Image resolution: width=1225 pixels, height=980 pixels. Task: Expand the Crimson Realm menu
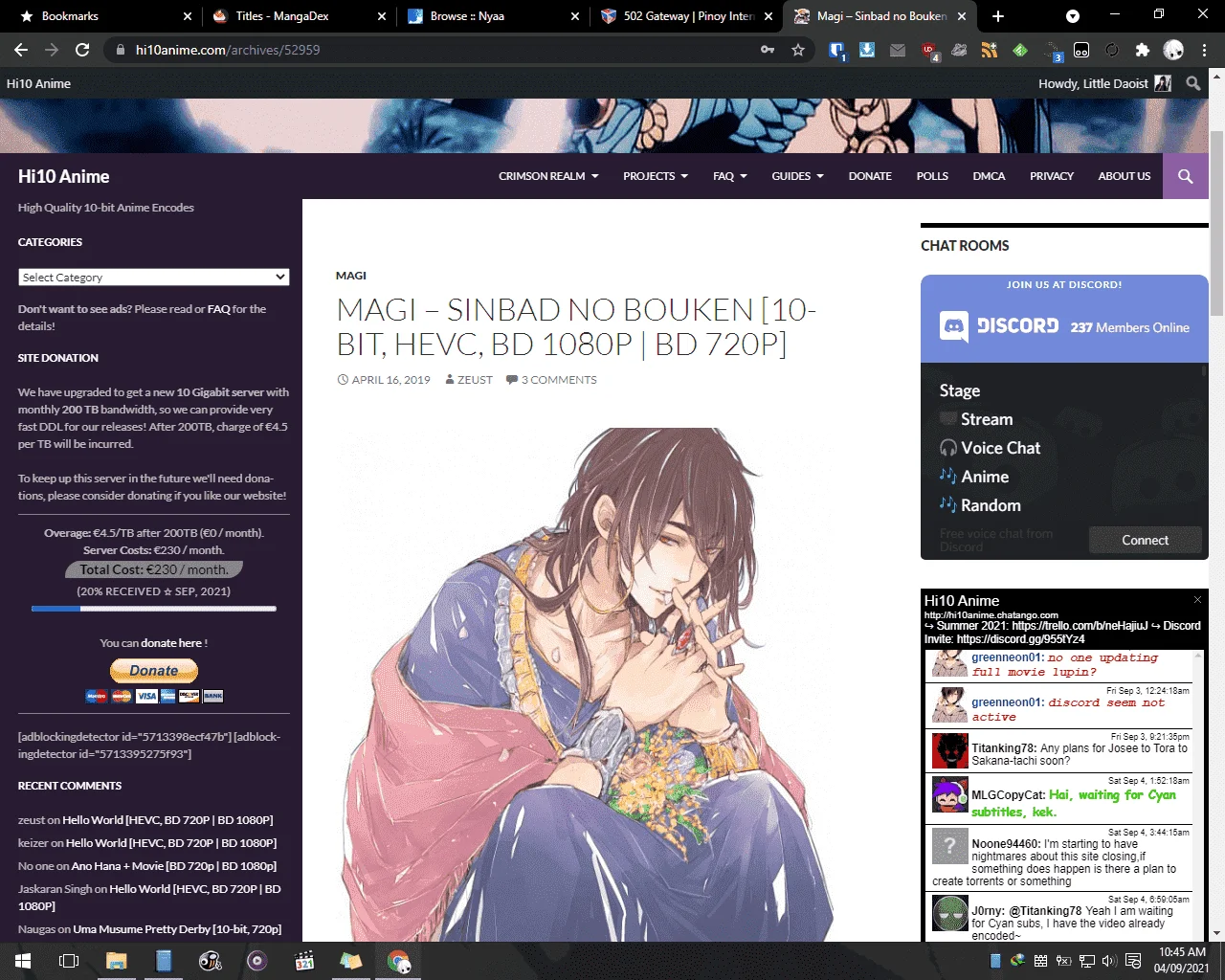[548, 176]
